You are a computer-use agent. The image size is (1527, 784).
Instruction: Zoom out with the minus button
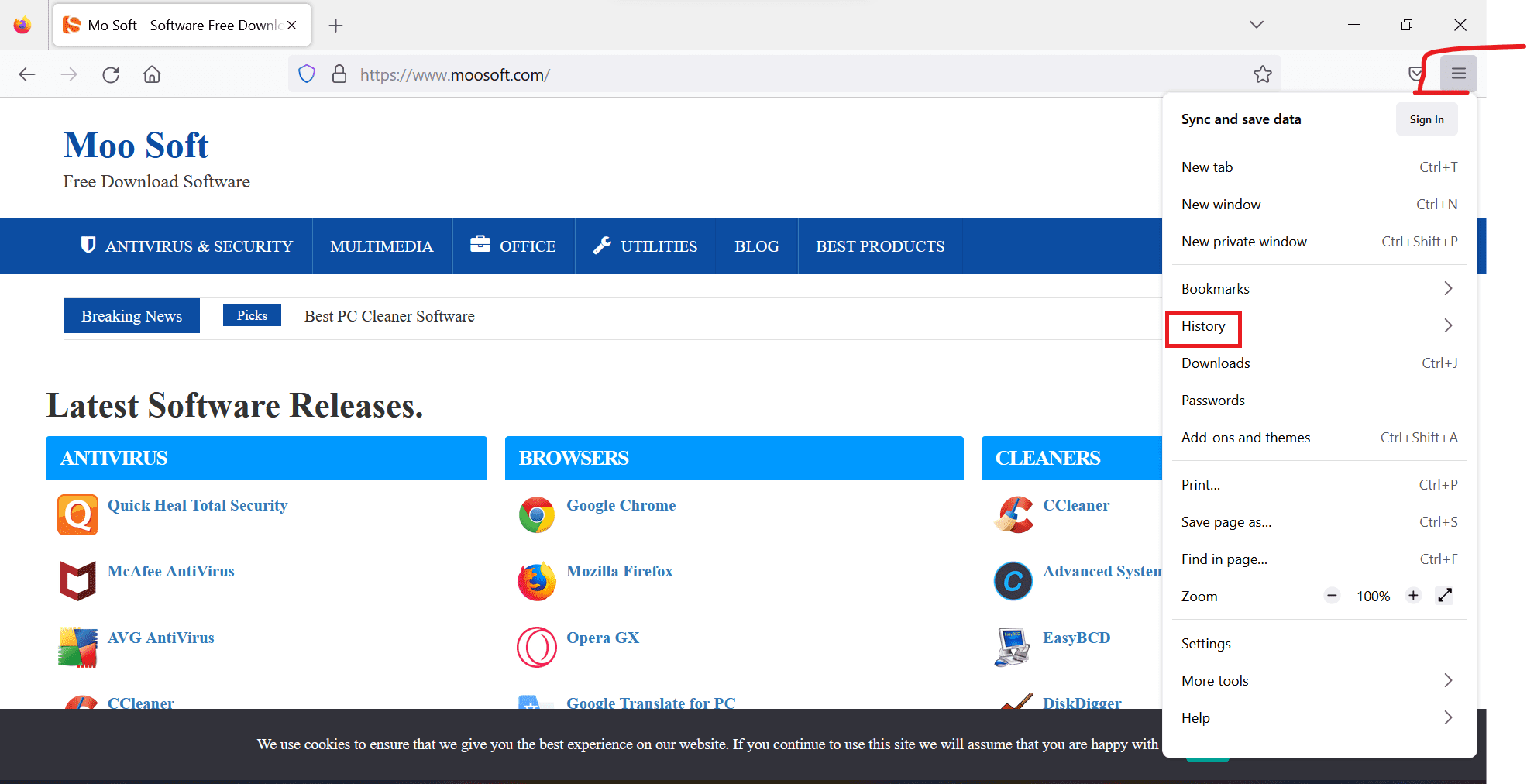coord(1332,596)
